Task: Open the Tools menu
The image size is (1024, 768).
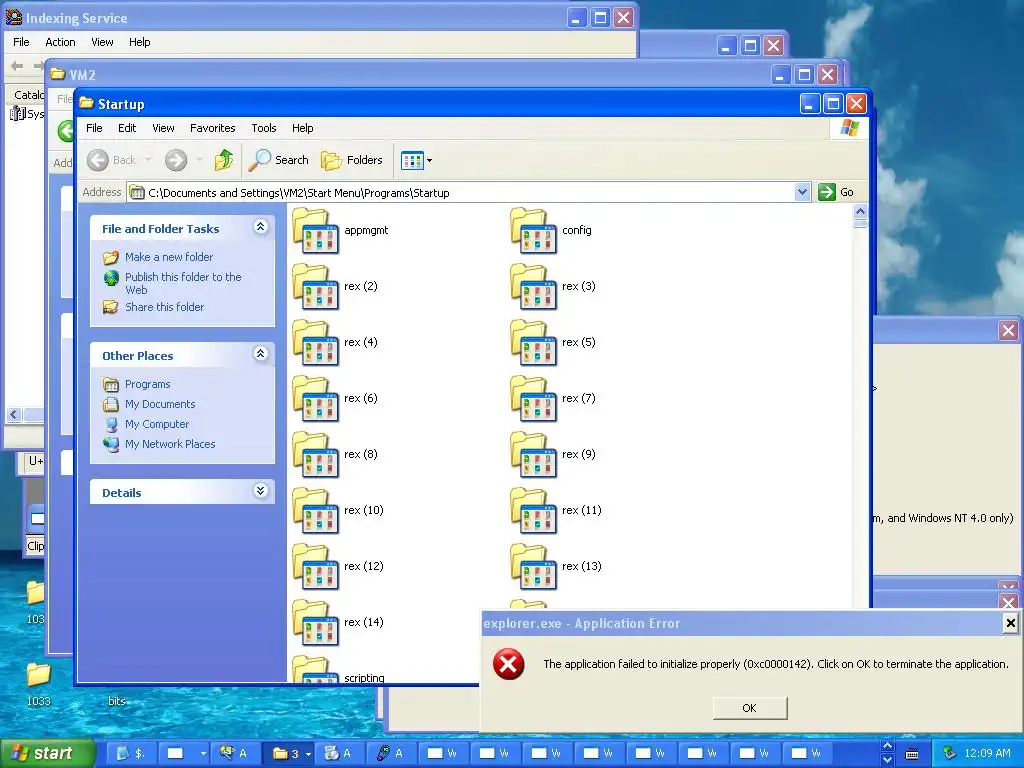Action: (x=264, y=128)
